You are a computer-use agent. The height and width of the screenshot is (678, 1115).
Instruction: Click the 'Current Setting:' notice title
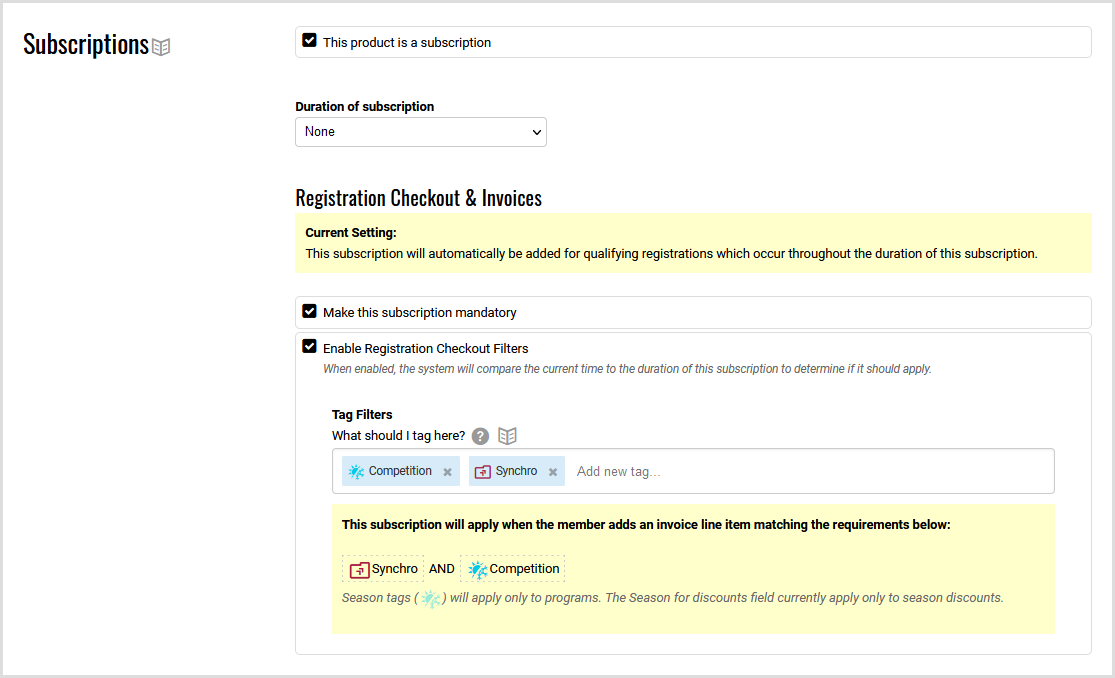pyautogui.click(x=350, y=233)
